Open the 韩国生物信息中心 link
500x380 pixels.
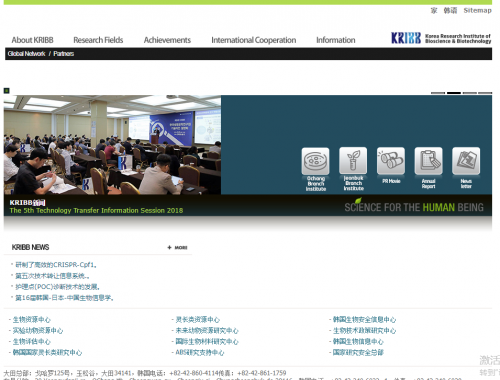(x=358, y=342)
